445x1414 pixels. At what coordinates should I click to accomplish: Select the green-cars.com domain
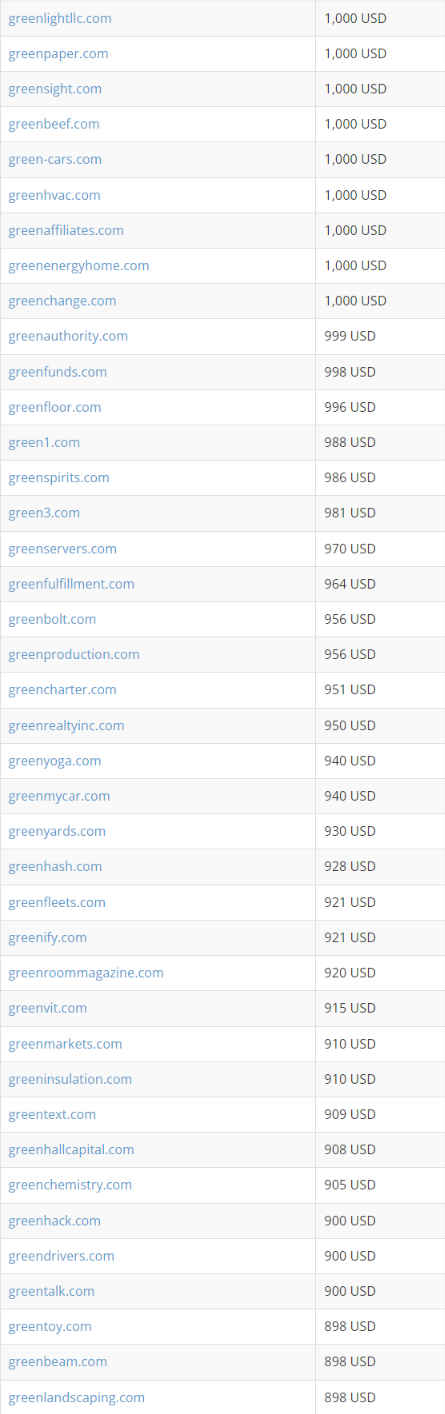coord(55,160)
